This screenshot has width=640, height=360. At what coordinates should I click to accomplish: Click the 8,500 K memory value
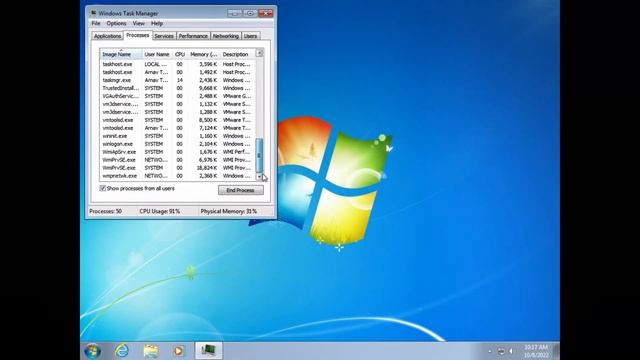pyautogui.click(x=208, y=120)
